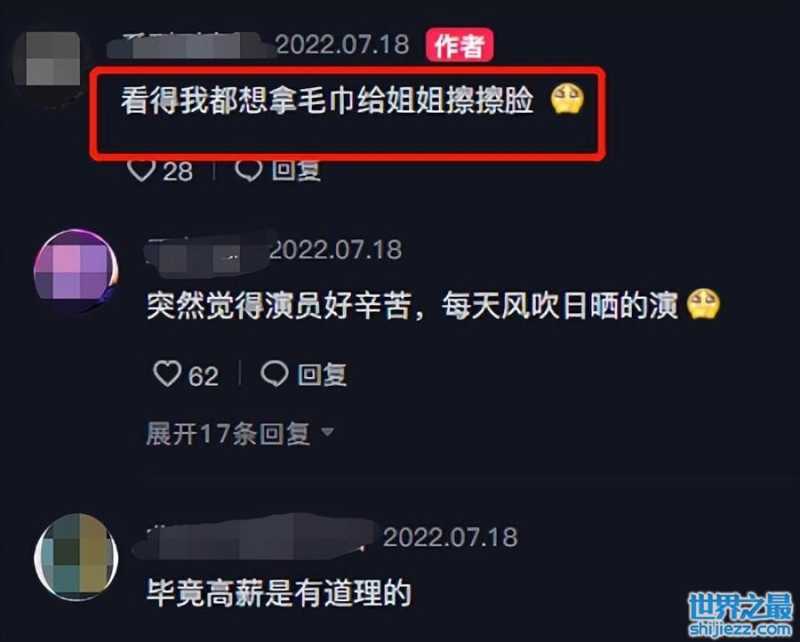This screenshot has width=800, height=642.
Task: Click the reply bubble icon under the first comment
Action: click(x=249, y=170)
